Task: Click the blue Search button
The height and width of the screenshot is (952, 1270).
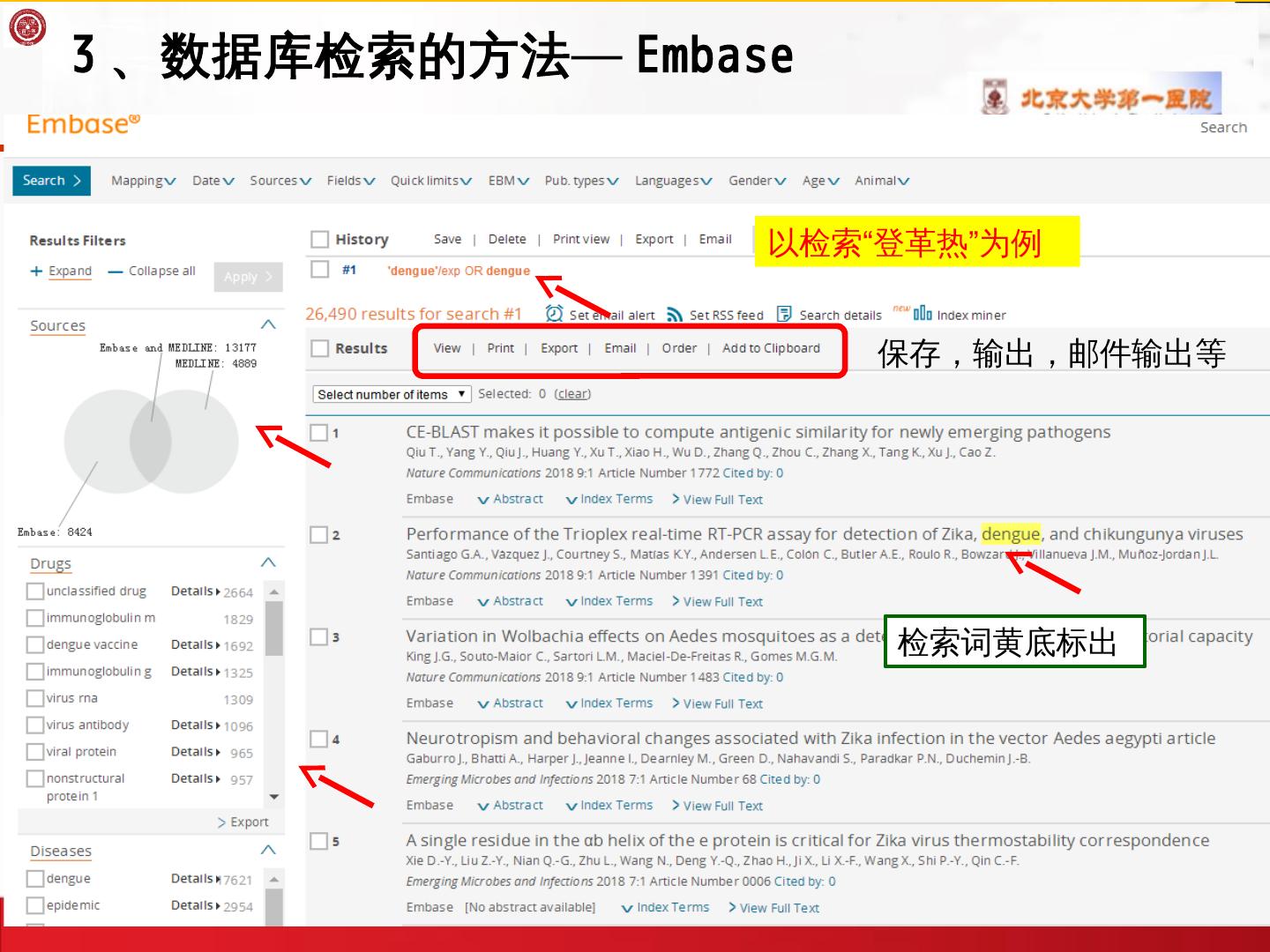Action: [52, 181]
